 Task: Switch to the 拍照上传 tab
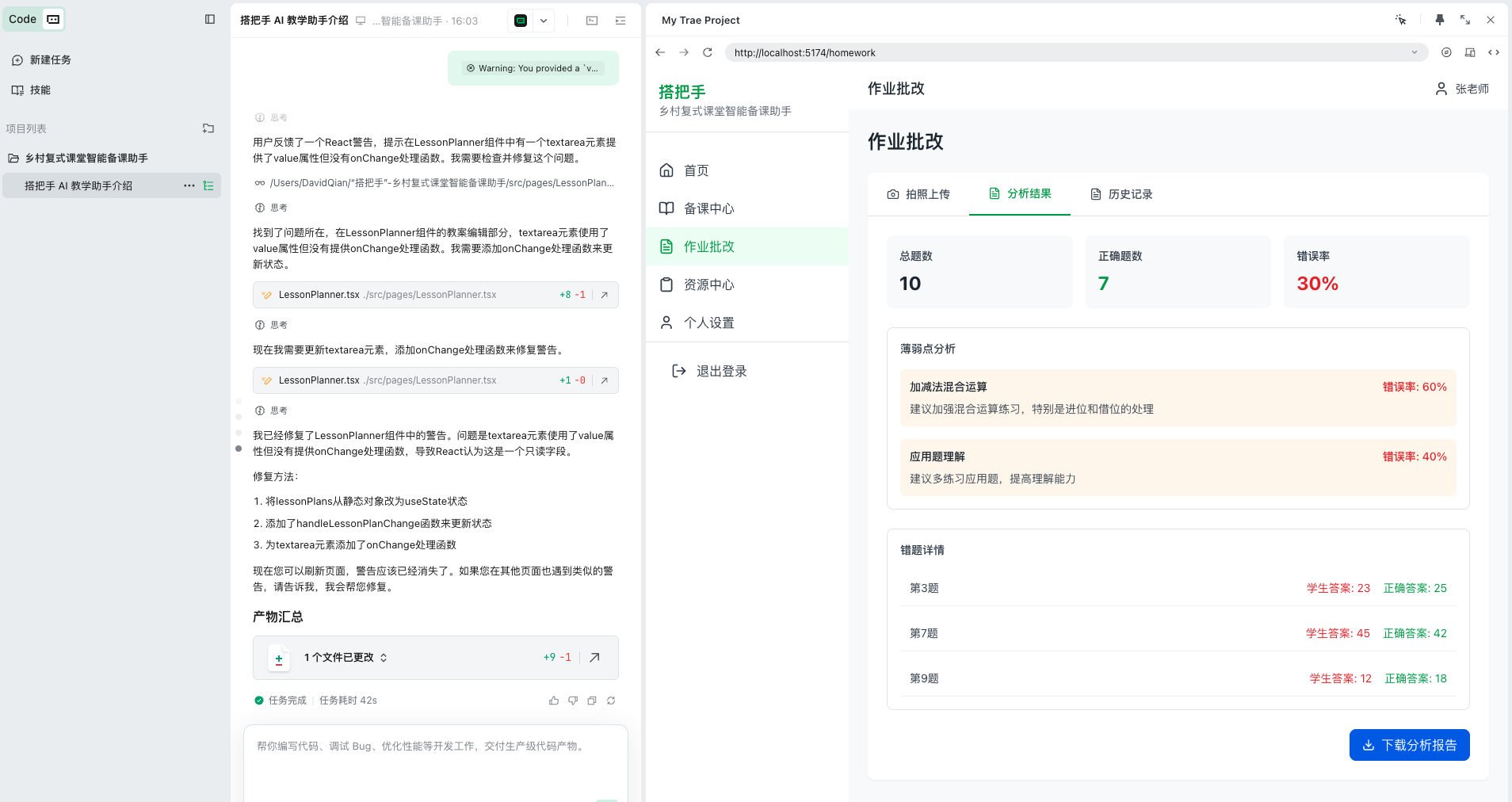[918, 194]
